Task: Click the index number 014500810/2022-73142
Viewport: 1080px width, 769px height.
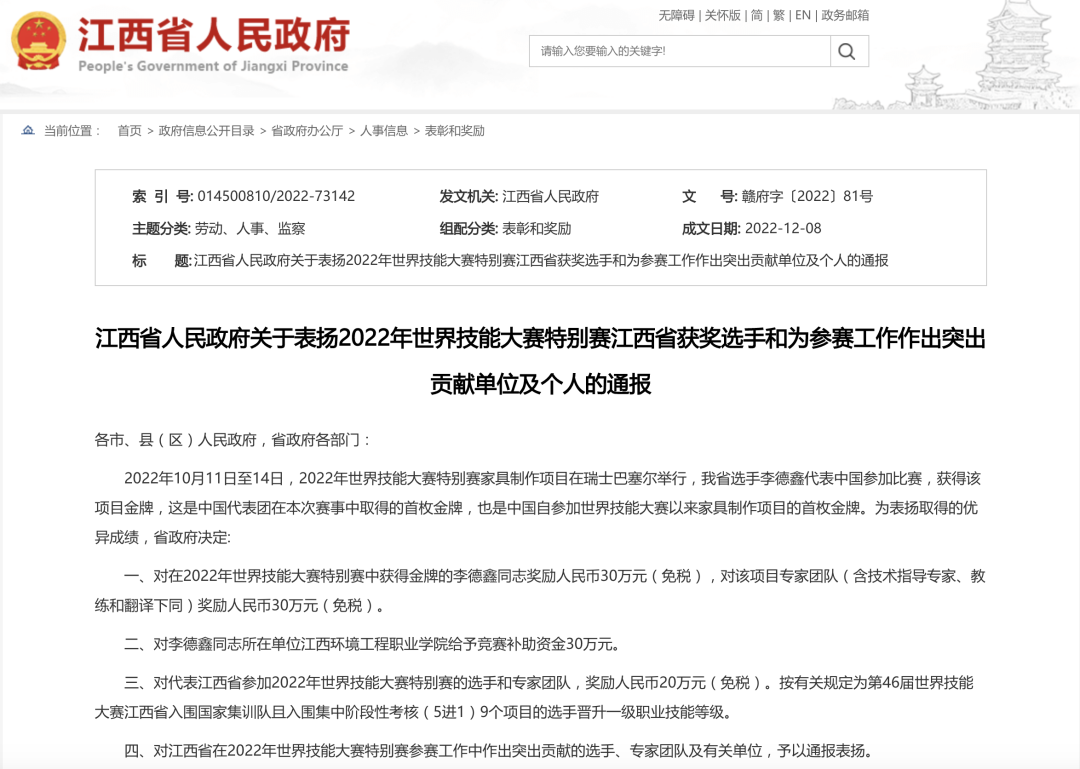Action: 276,197
